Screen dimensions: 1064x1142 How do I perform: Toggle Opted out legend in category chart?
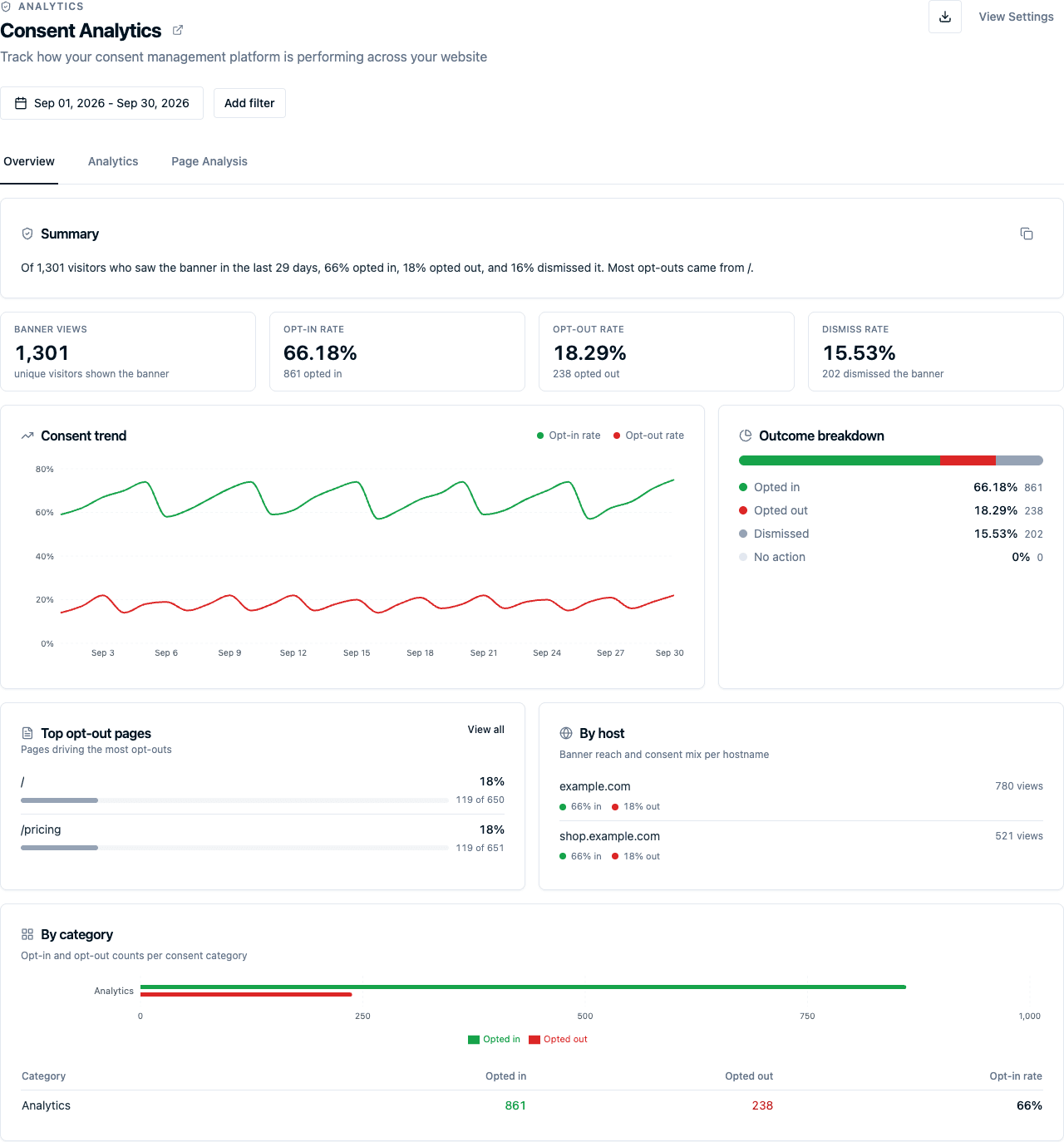[558, 1039]
